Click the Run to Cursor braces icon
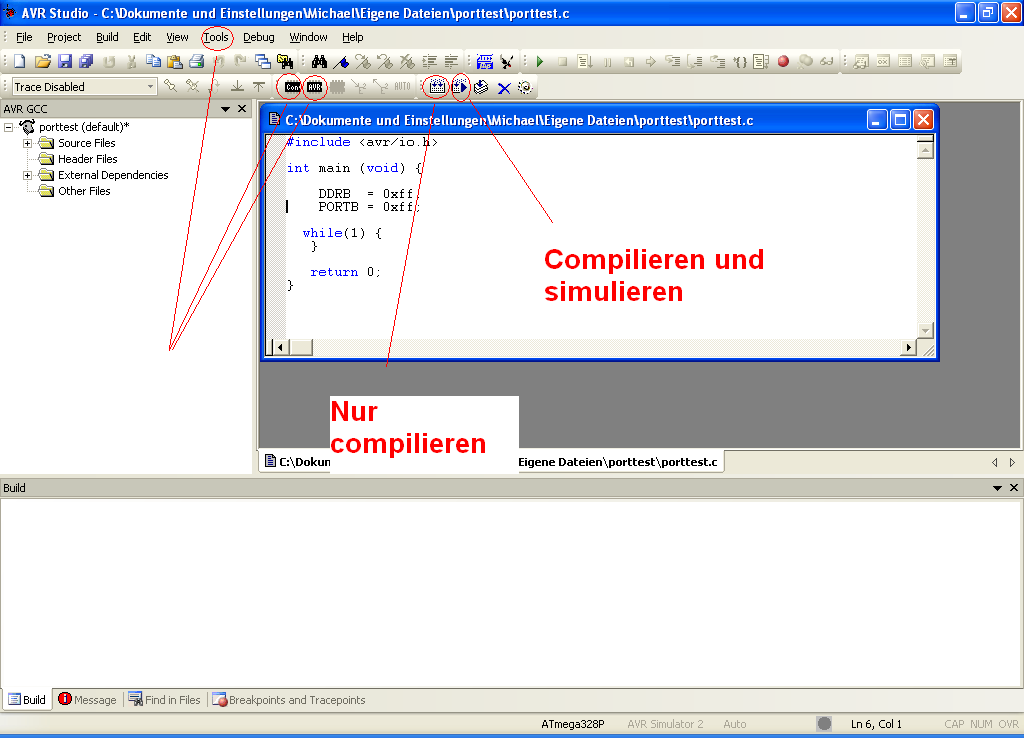This screenshot has height=738, width=1024. (x=739, y=61)
